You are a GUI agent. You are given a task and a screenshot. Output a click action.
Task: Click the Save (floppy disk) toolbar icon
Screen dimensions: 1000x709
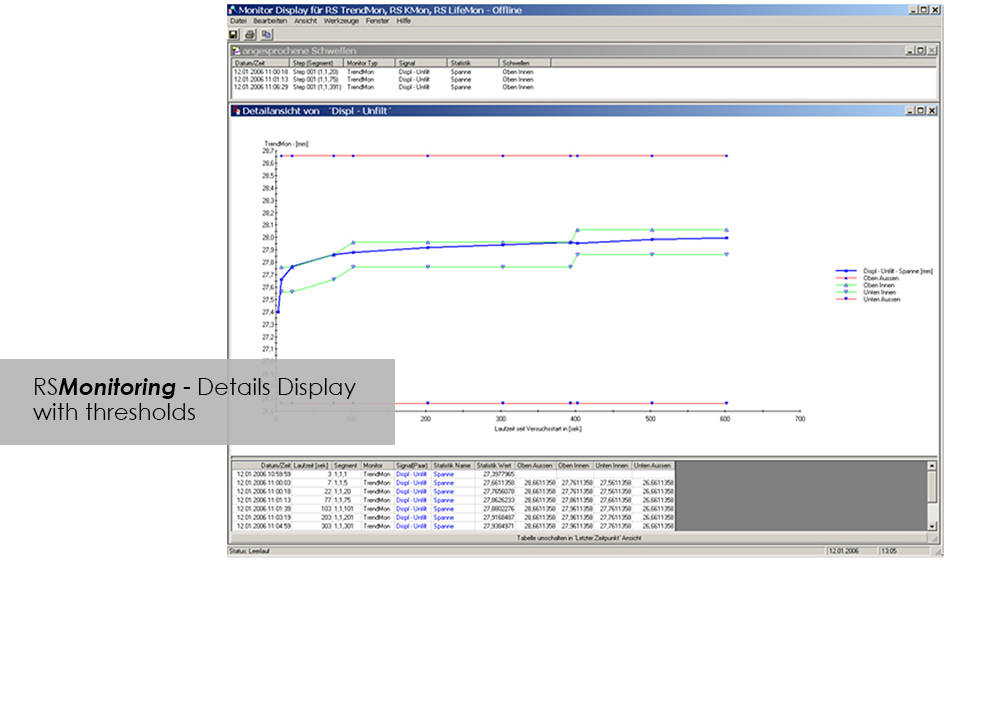point(234,34)
